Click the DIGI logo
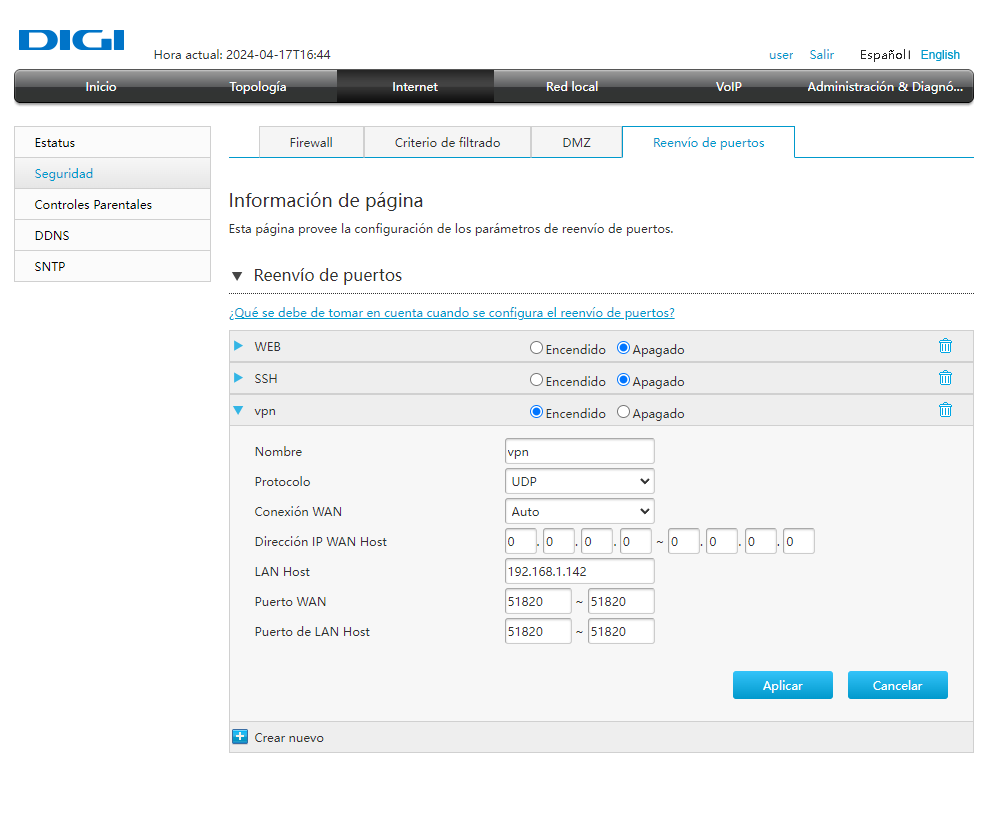993x813 pixels. 71,40
